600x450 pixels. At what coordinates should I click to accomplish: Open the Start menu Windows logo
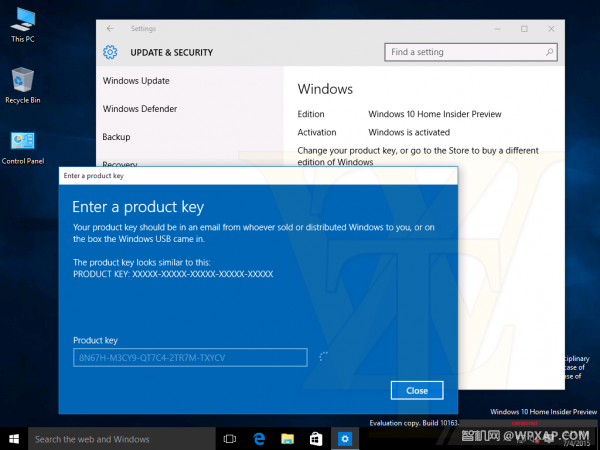click(x=14, y=439)
